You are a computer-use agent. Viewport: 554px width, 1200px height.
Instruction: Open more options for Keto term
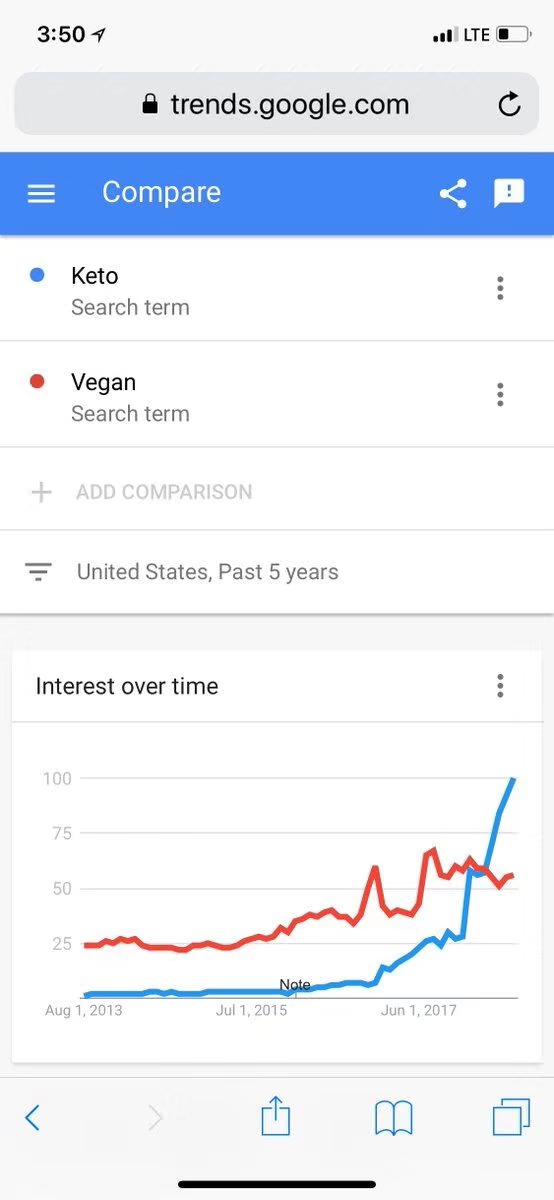(500, 288)
